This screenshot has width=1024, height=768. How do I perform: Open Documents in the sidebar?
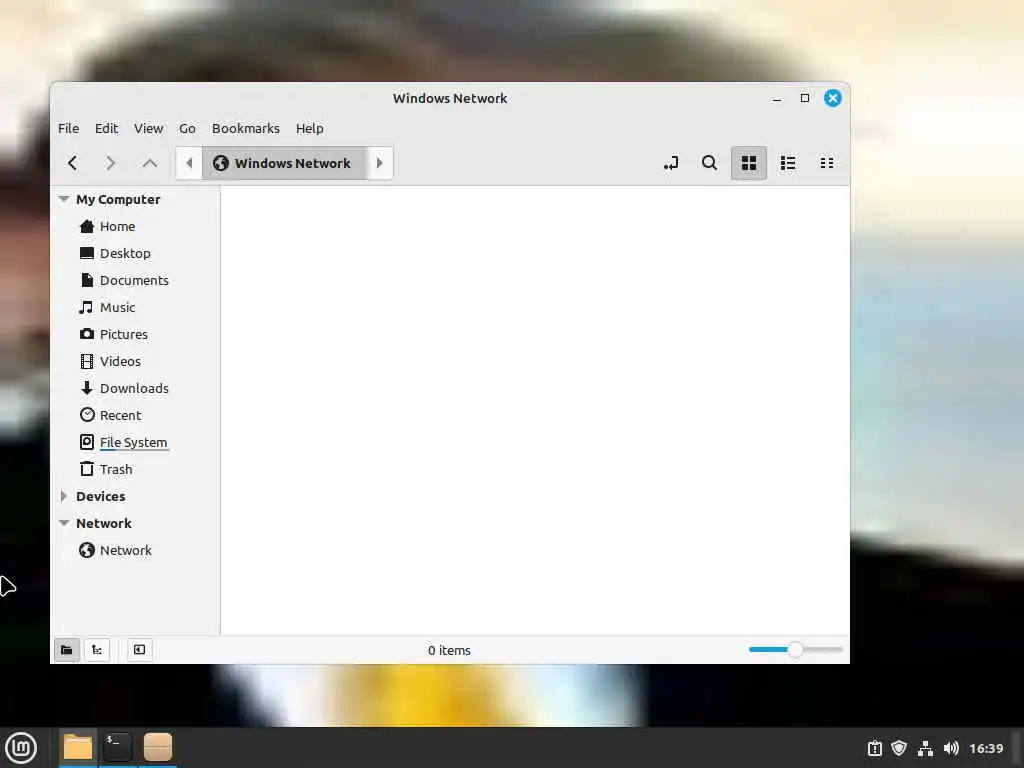(x=135, y=280)
